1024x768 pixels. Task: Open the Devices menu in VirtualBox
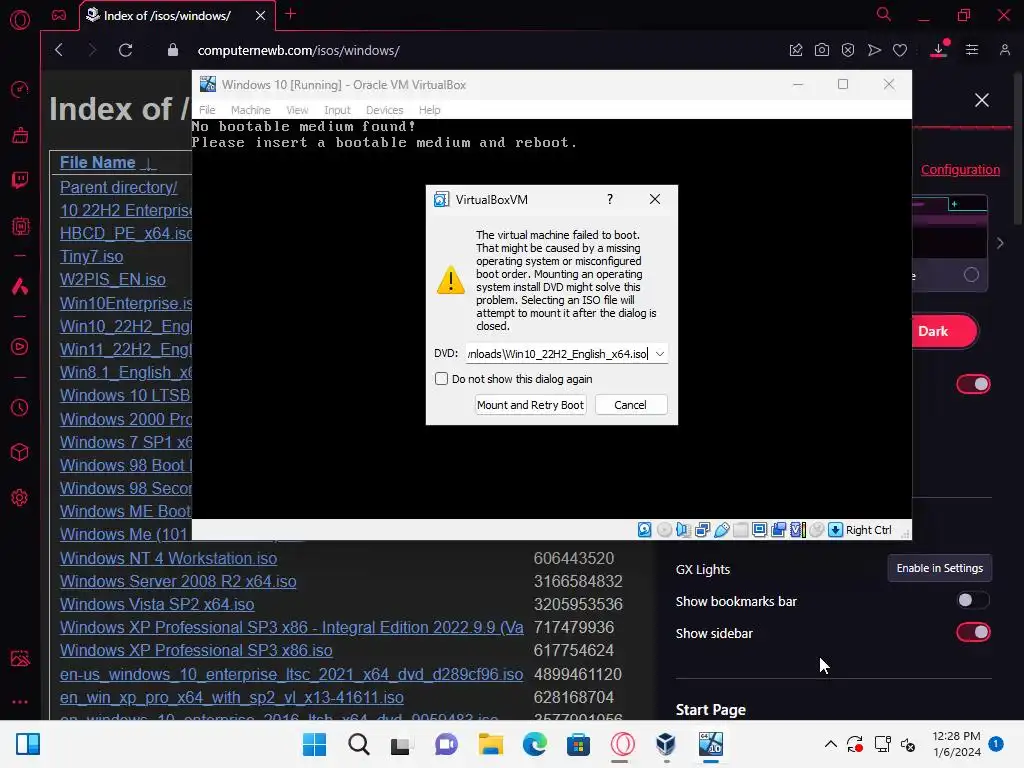click(384, 110)
